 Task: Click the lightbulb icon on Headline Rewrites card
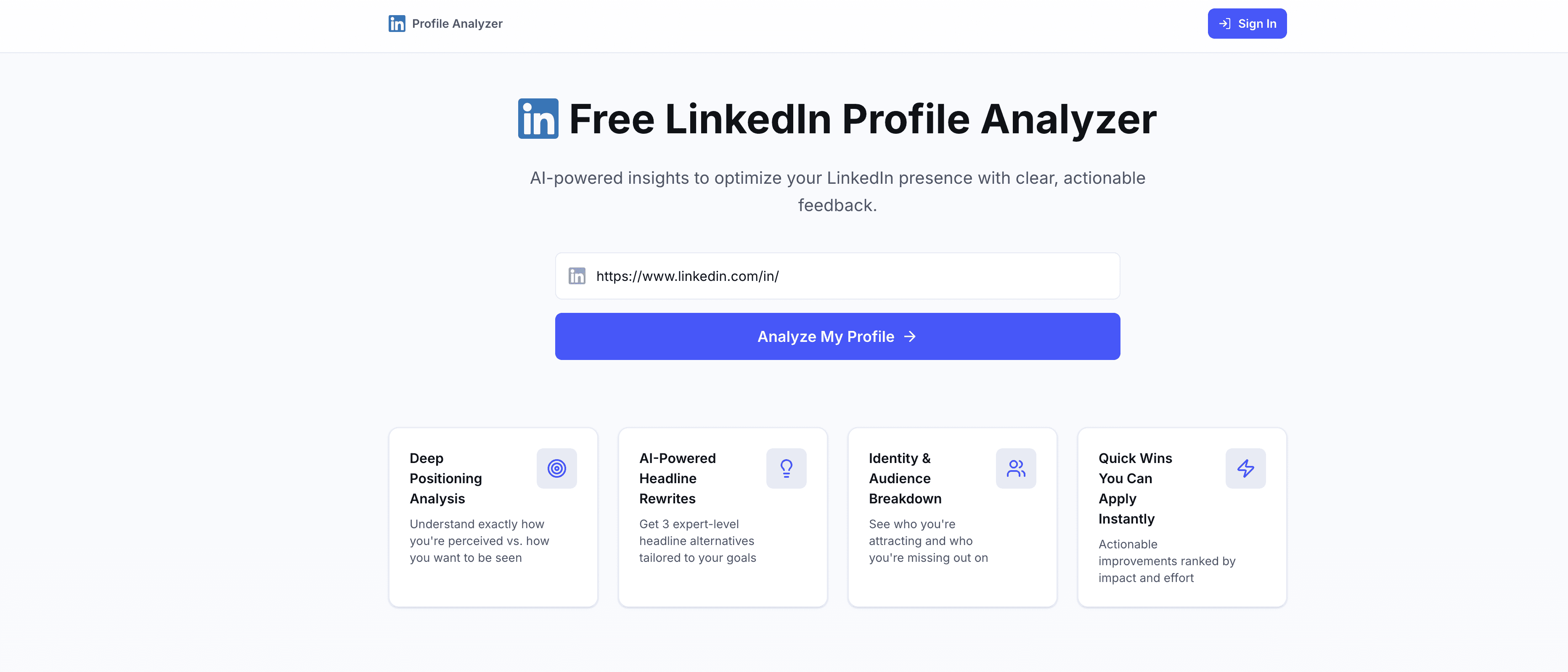(x=787, y=468)
